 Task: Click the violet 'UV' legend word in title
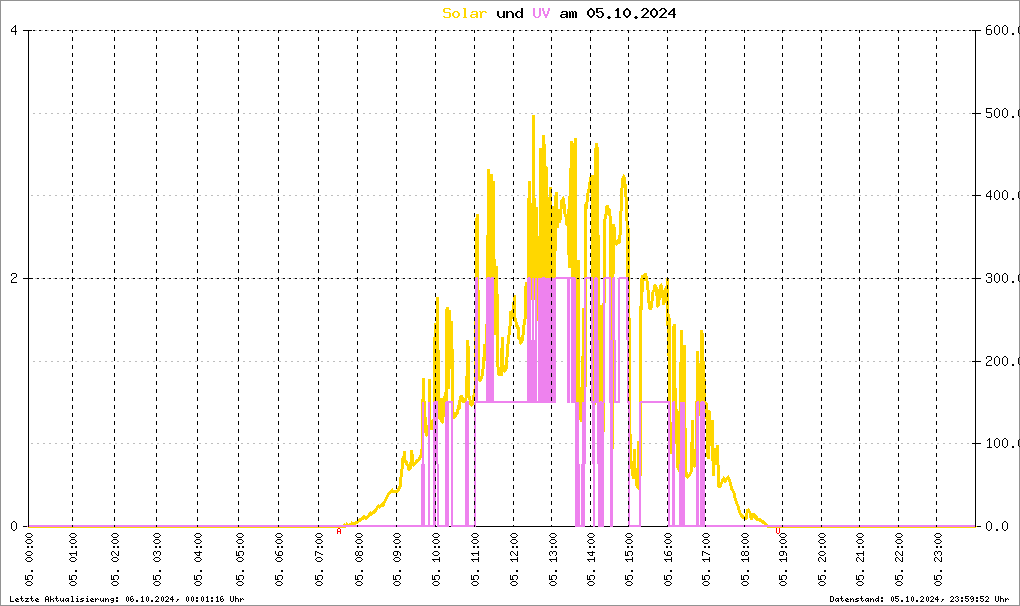click(541, 13)
